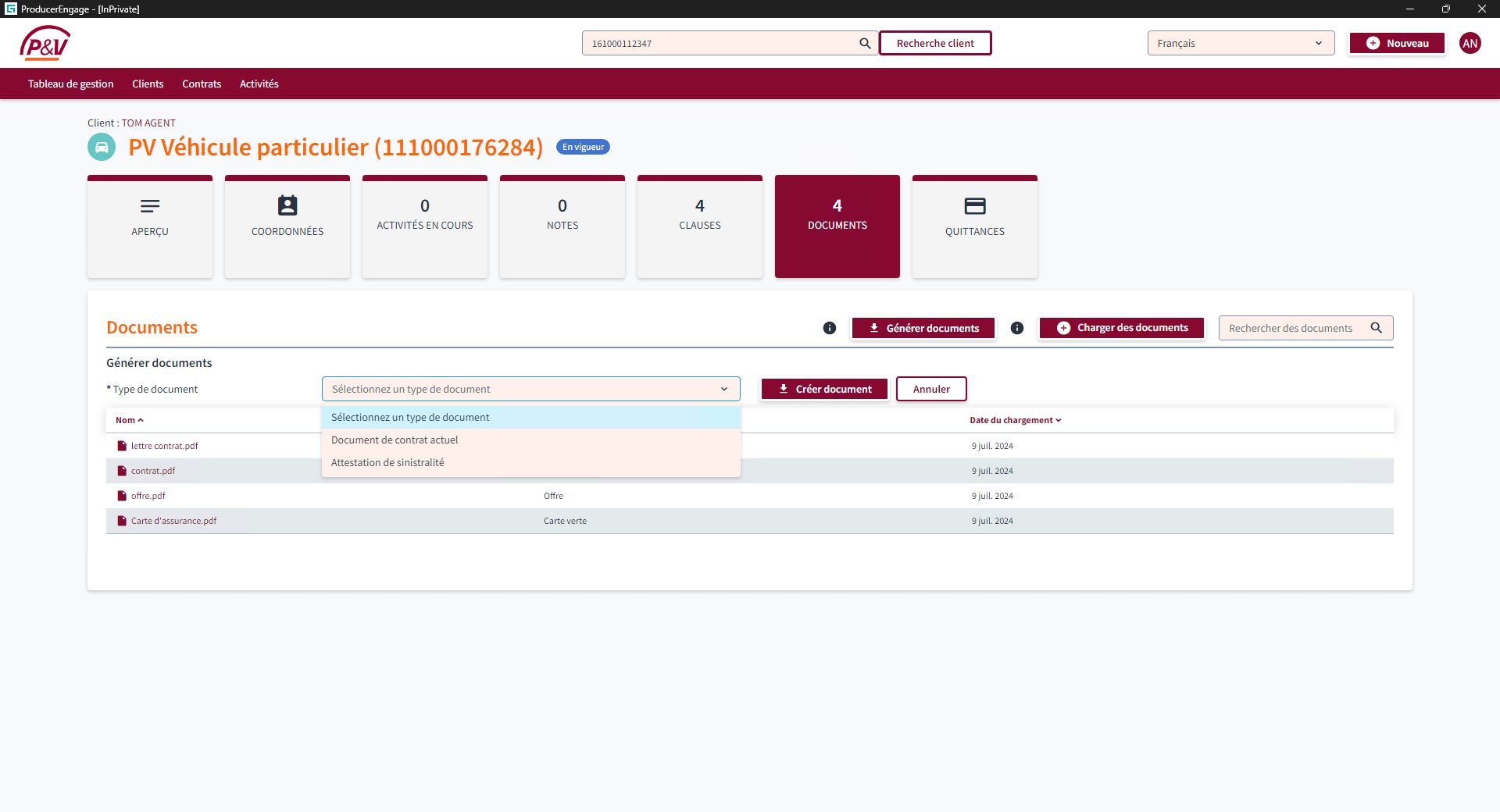Click the magnifier in Rechercher des documents

coord(1377,328)
